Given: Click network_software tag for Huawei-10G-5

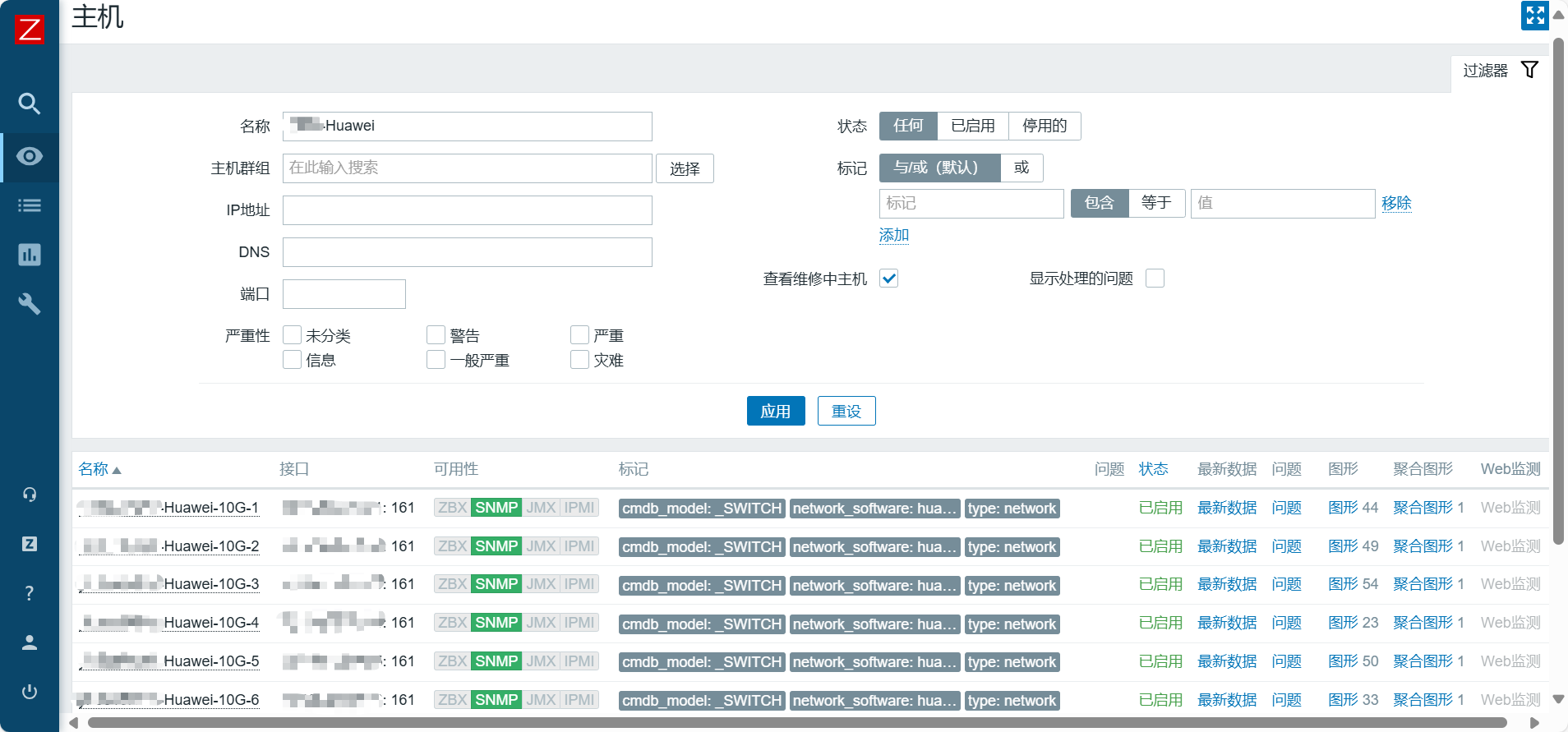Looking at the screenshot, I should click(x=874, y=662).
